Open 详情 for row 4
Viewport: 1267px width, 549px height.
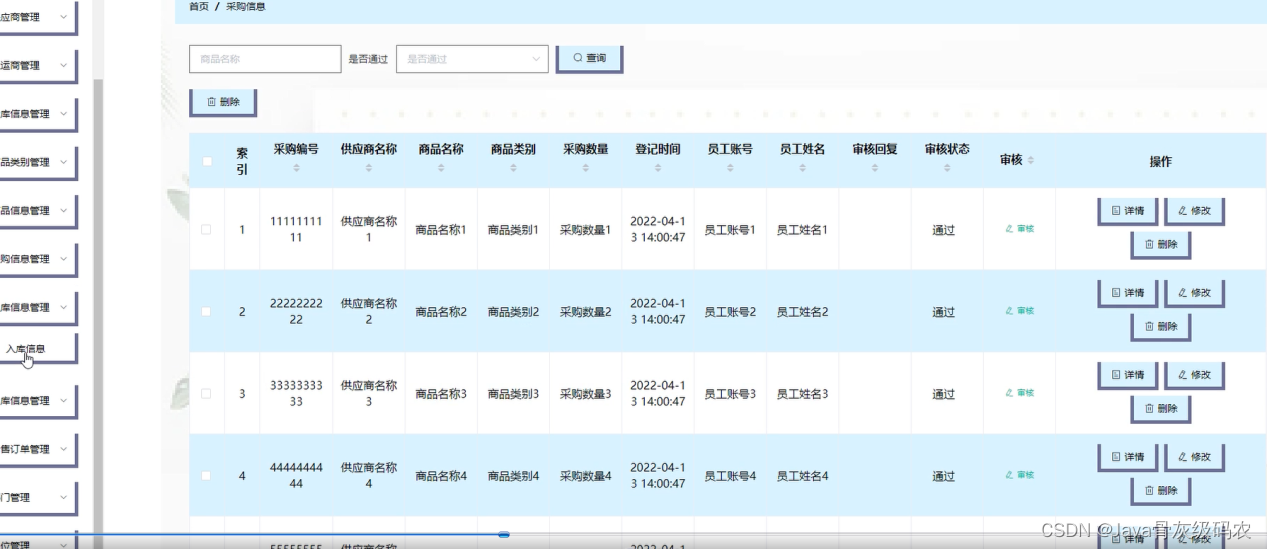(x=1128, y=456)
